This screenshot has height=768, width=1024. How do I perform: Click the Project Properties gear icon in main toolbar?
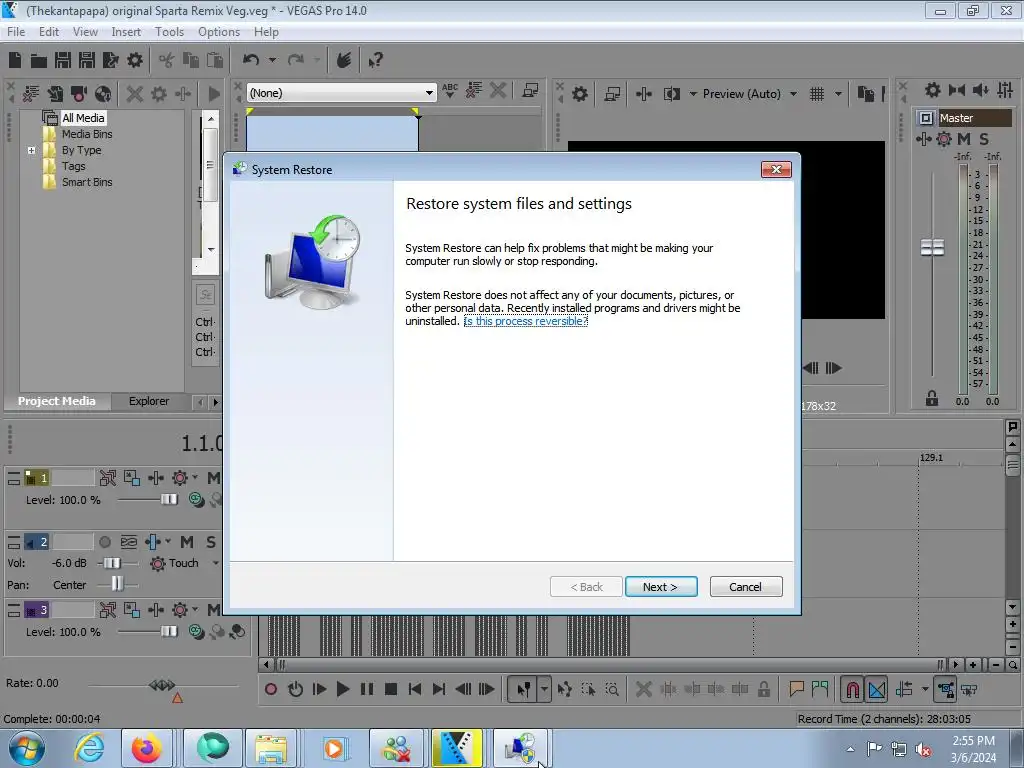click(135, 61)
